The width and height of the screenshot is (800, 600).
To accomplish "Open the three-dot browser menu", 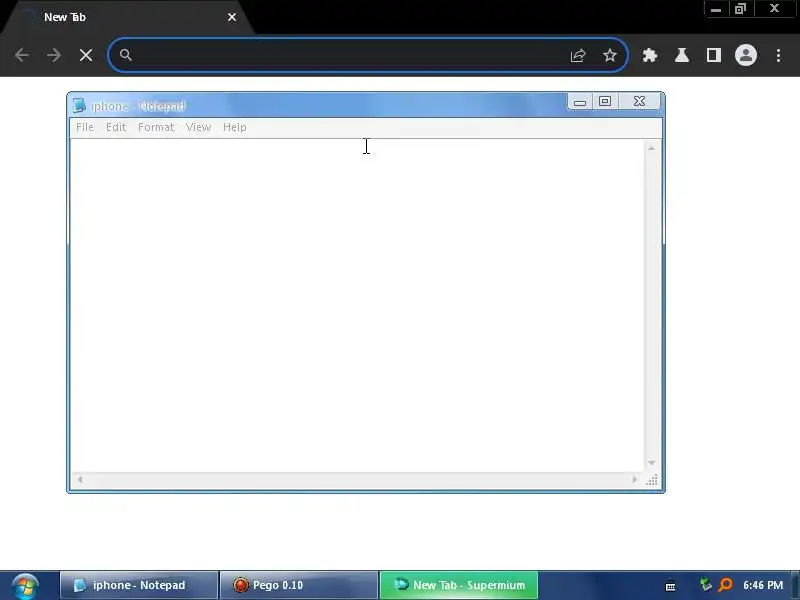I will 778,55.
